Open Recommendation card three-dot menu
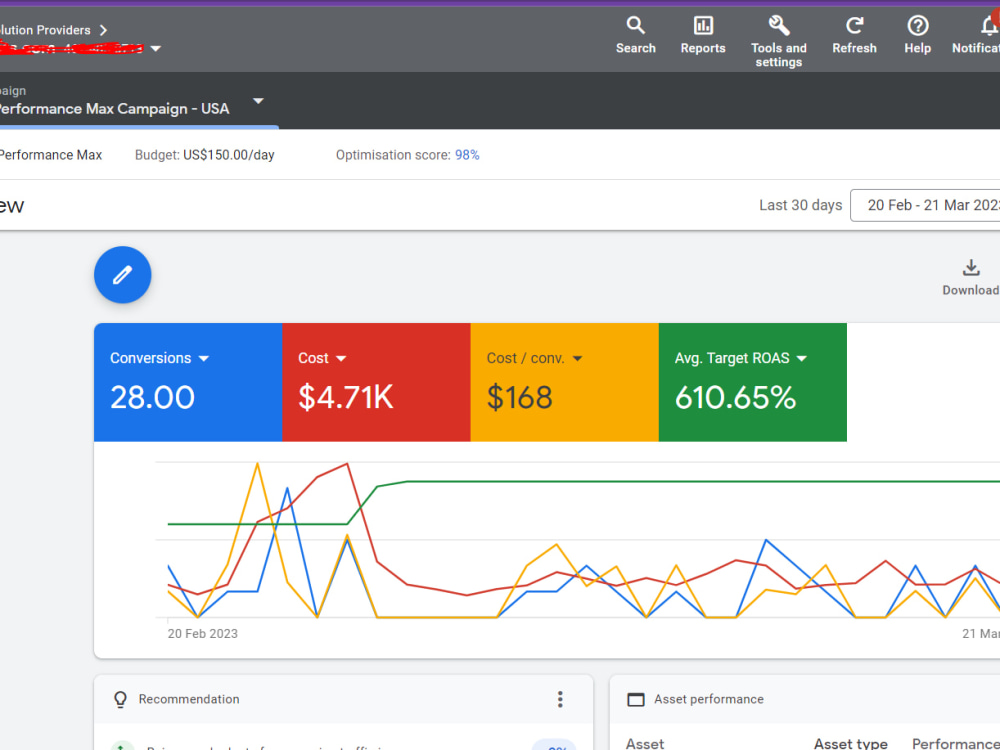This screenshot has height=750, width=1000. click(x=560, y=699)
